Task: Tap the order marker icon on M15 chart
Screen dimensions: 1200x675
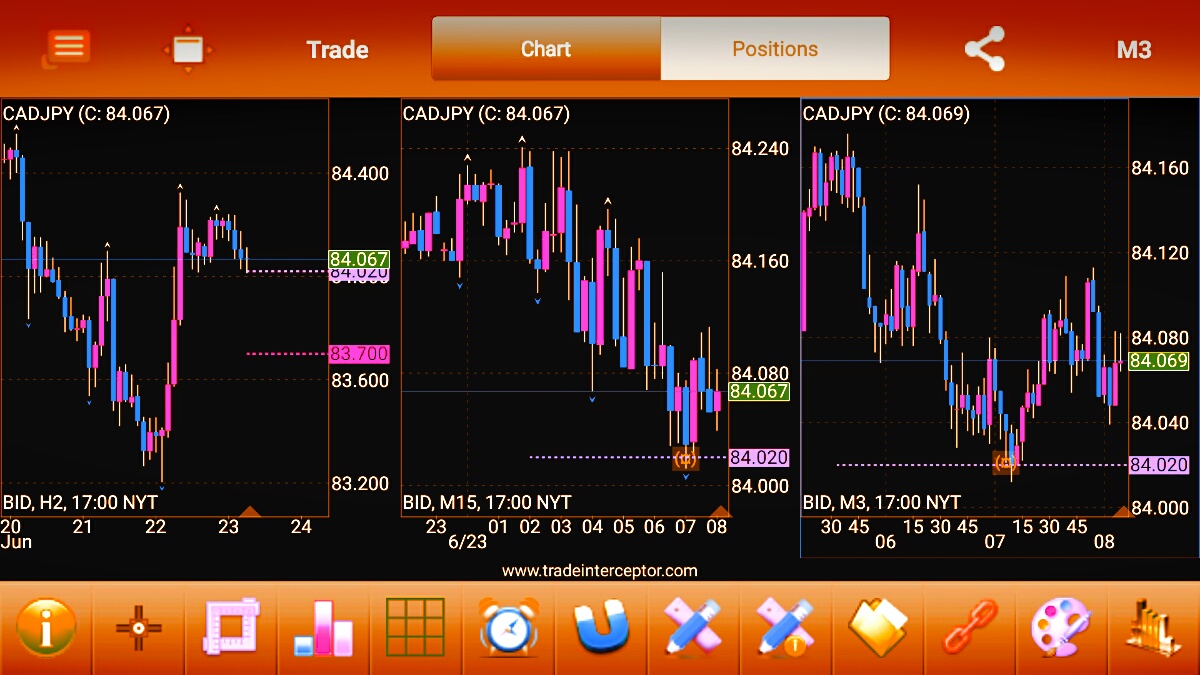Action: coord(685,458)
